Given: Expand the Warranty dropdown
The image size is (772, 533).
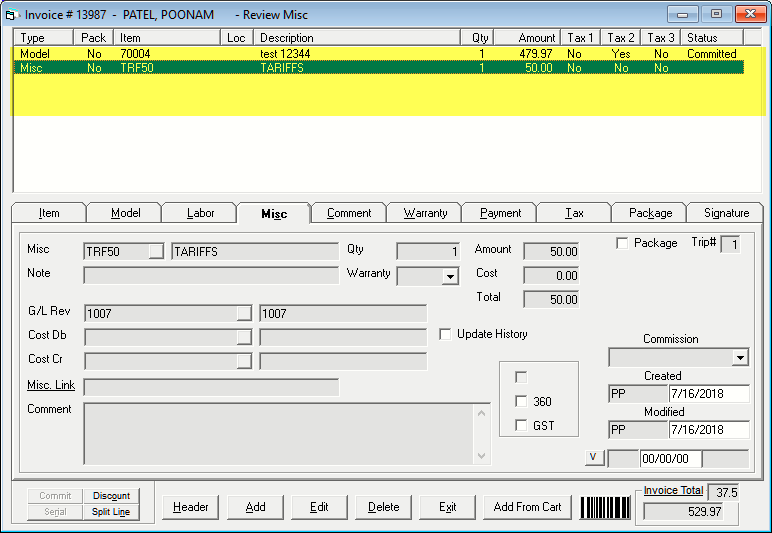Looking at the screenshot, I should (450, 277).
